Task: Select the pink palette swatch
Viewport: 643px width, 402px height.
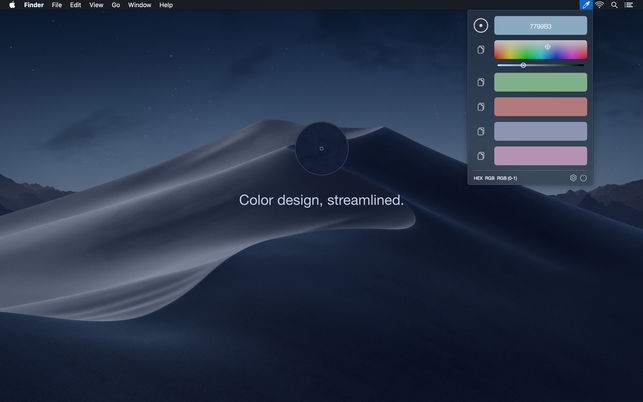Action: (540, 156)
